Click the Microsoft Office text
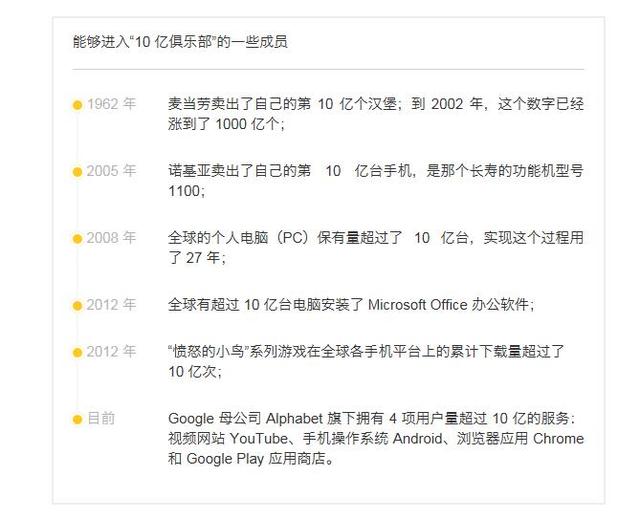 click(x=419, y=305)
